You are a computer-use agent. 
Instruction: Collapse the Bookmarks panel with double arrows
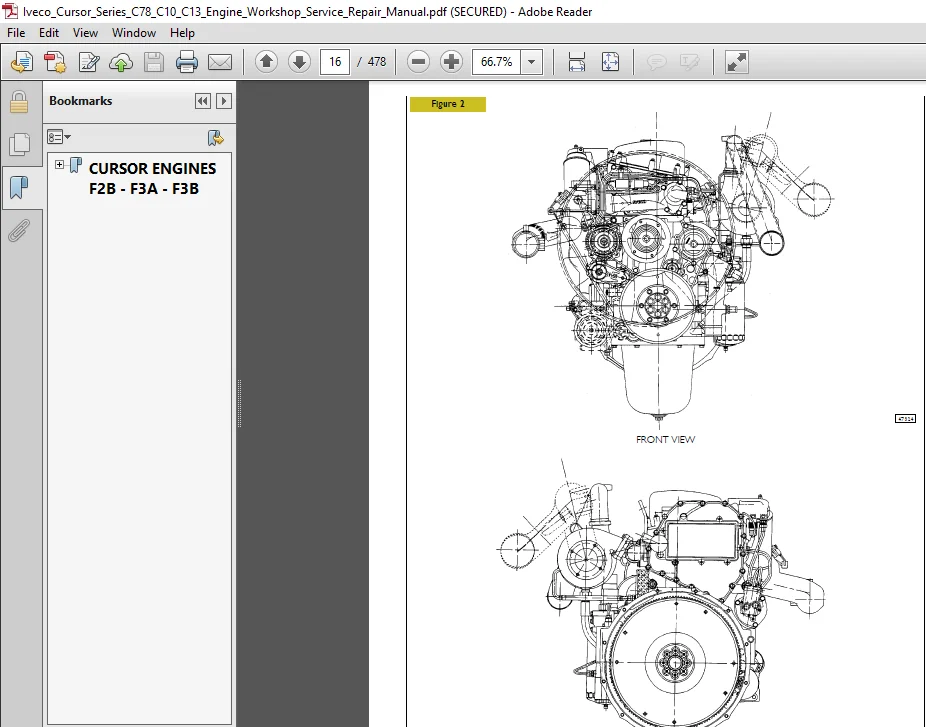point(203,101)
